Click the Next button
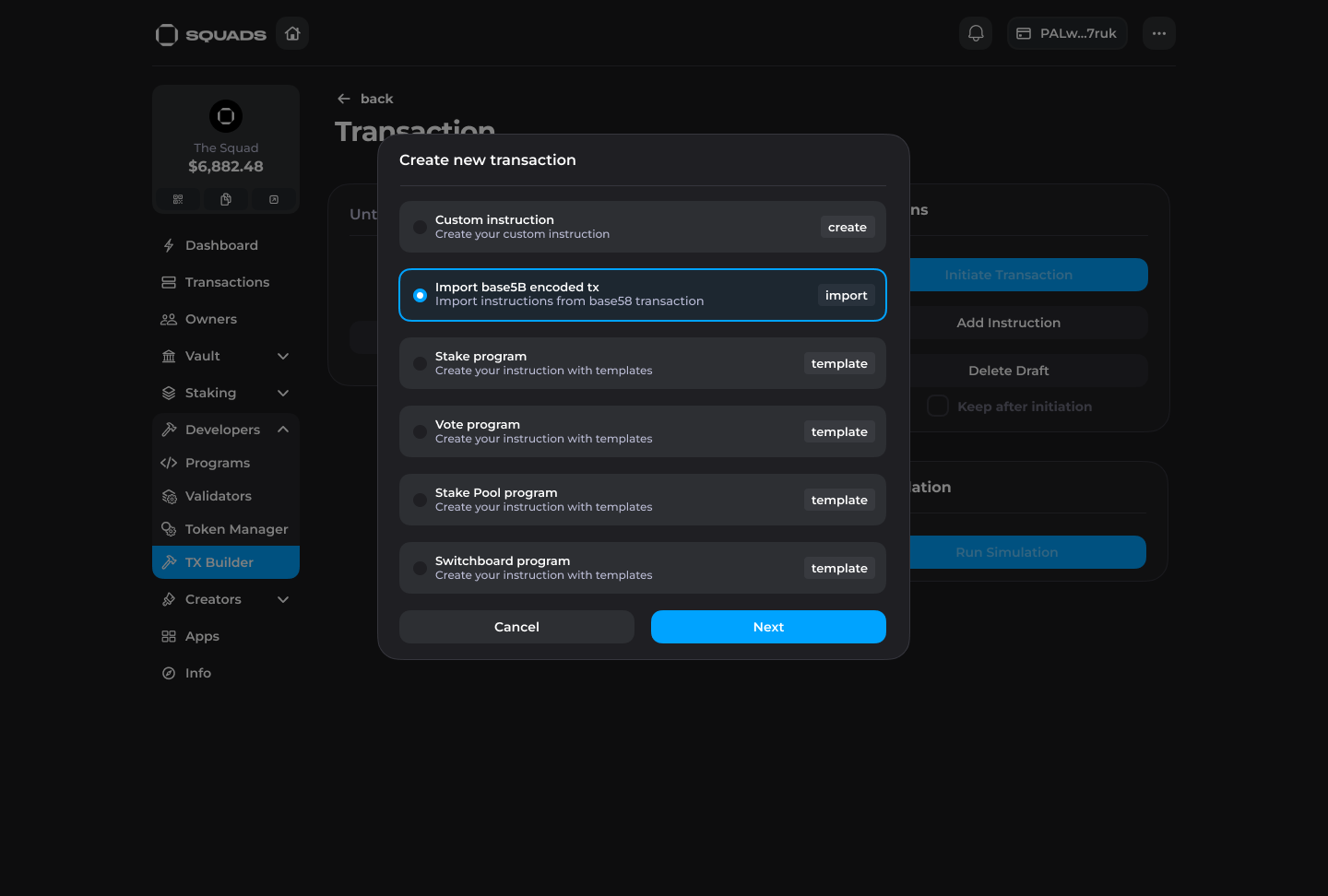The height and width of the screenshot is (896, 1328). click(x=768, y=627)
